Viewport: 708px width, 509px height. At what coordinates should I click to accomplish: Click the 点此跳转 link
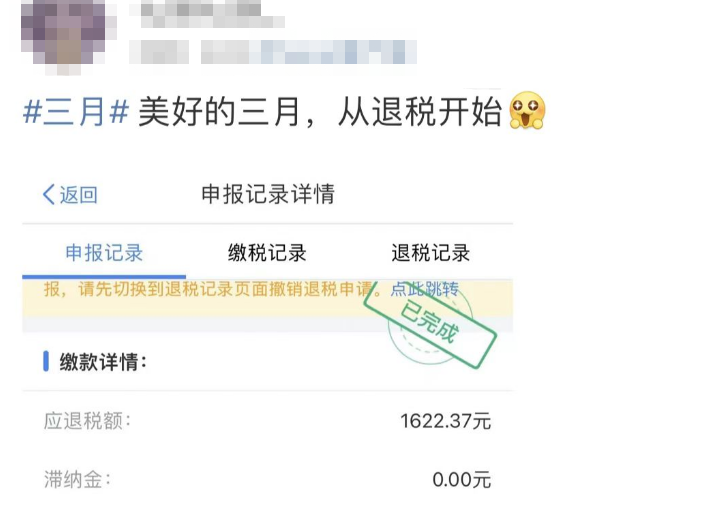coord(424,289)
